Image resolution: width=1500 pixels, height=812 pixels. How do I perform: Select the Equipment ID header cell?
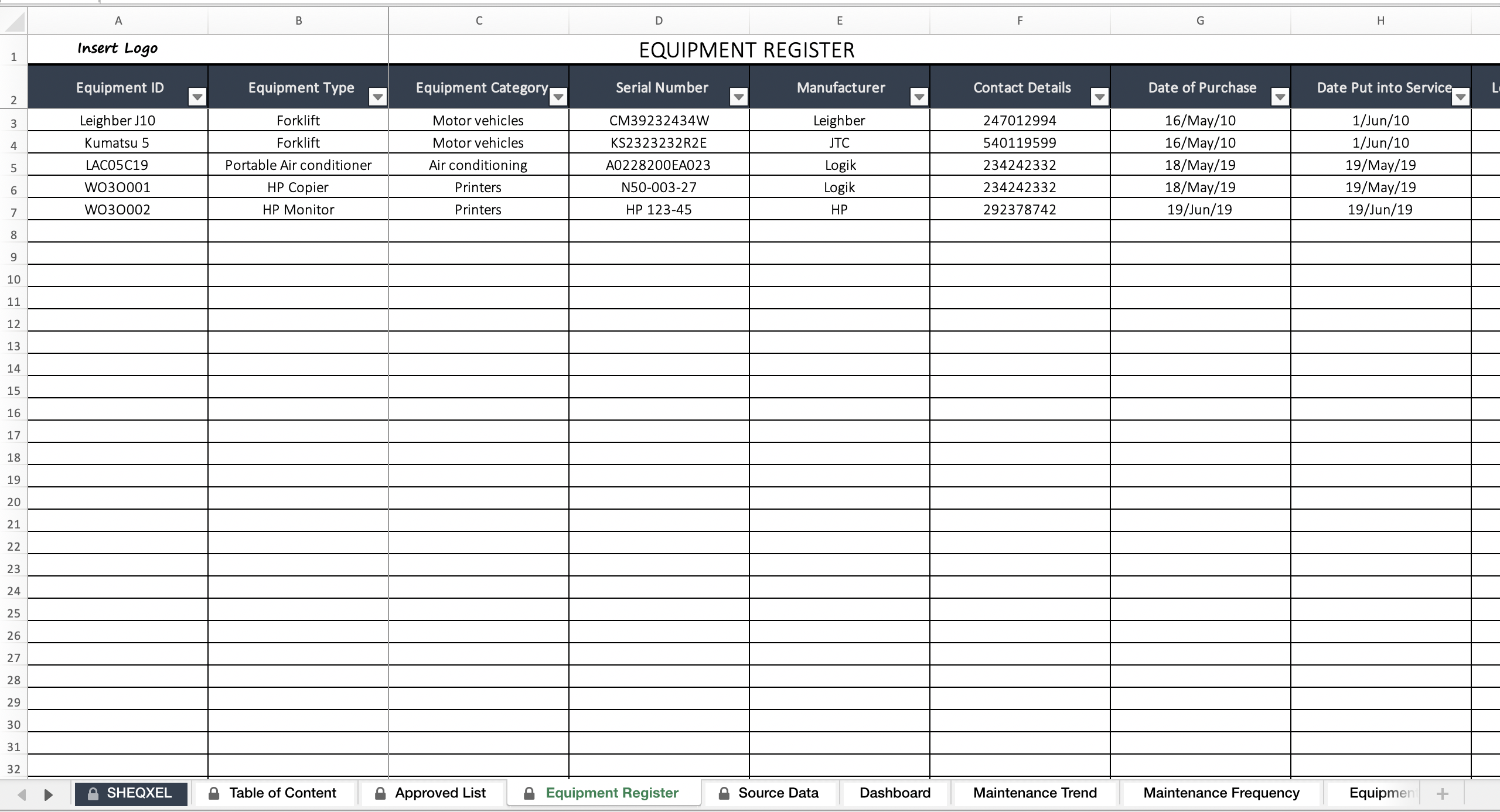118,87
